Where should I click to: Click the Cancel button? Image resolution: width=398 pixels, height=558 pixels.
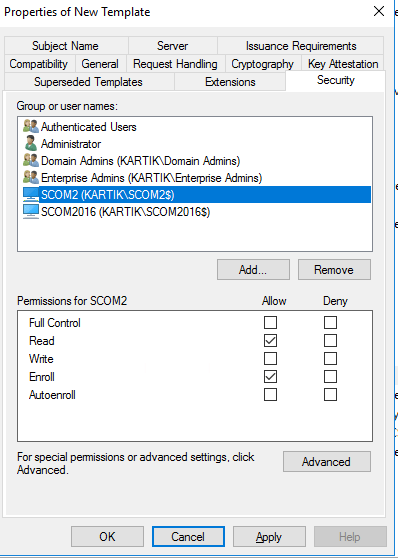click(188, 536)
